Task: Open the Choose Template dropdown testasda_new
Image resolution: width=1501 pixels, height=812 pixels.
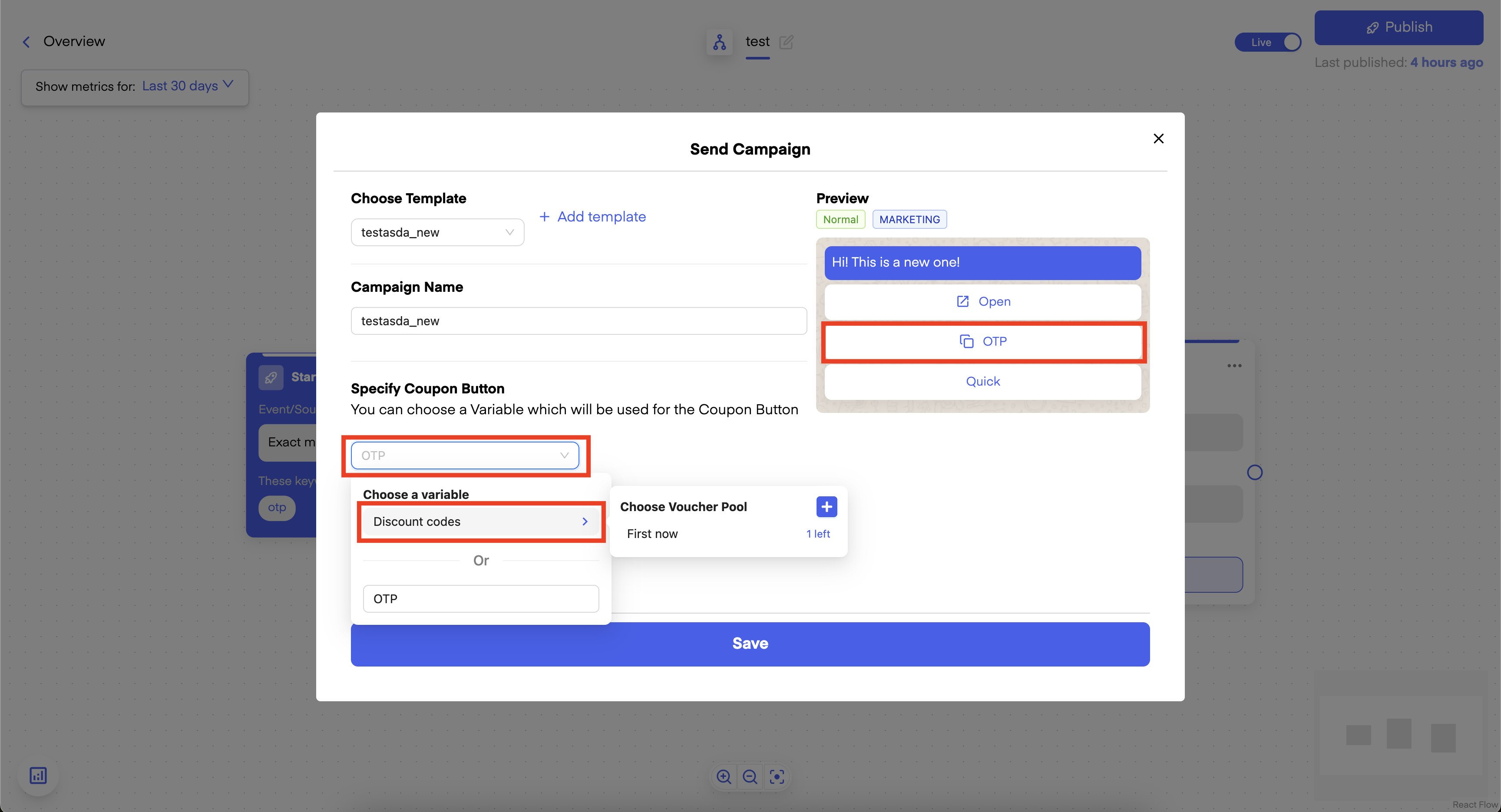Action: (x=437, y=232)
